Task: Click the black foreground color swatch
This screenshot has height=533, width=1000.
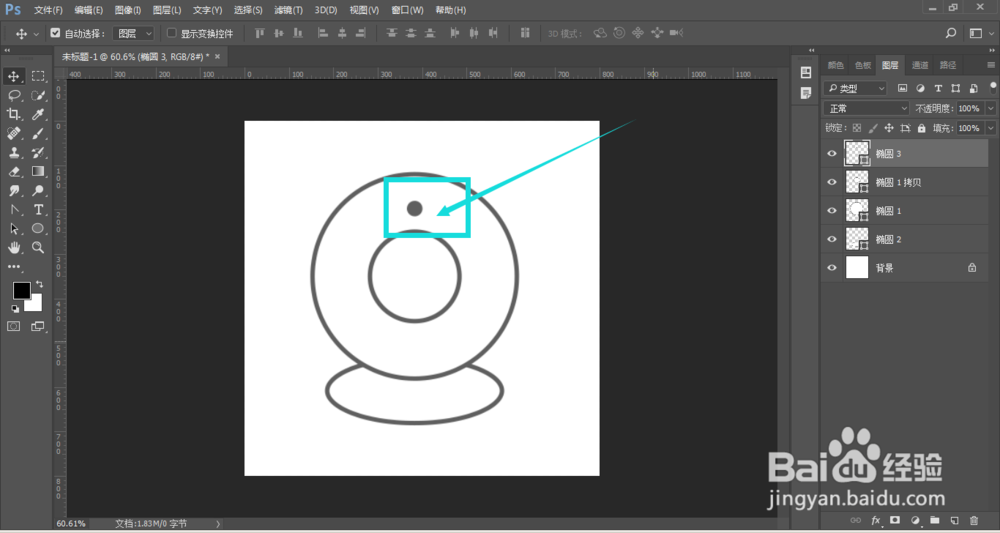Action: (x=20, y=290)
